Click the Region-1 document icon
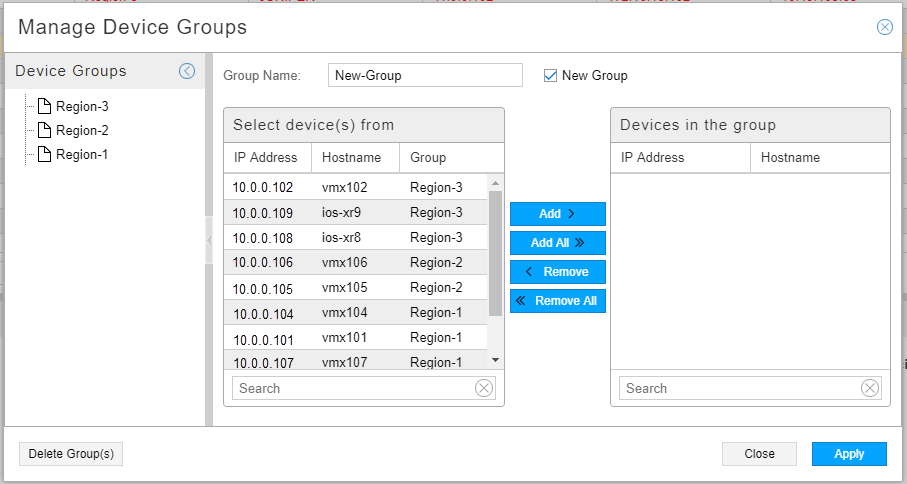The image size is (907, 484). (x=44, y=154)
